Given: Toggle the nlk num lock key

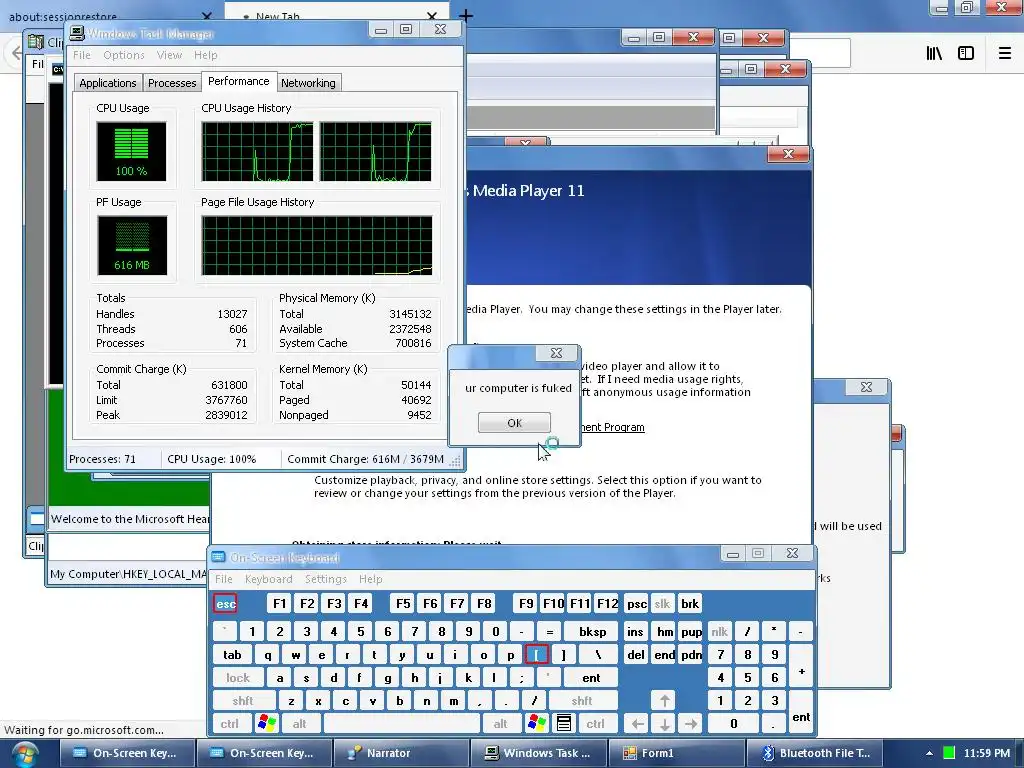Looking at the screenshot, I should (x=720, y=632).
